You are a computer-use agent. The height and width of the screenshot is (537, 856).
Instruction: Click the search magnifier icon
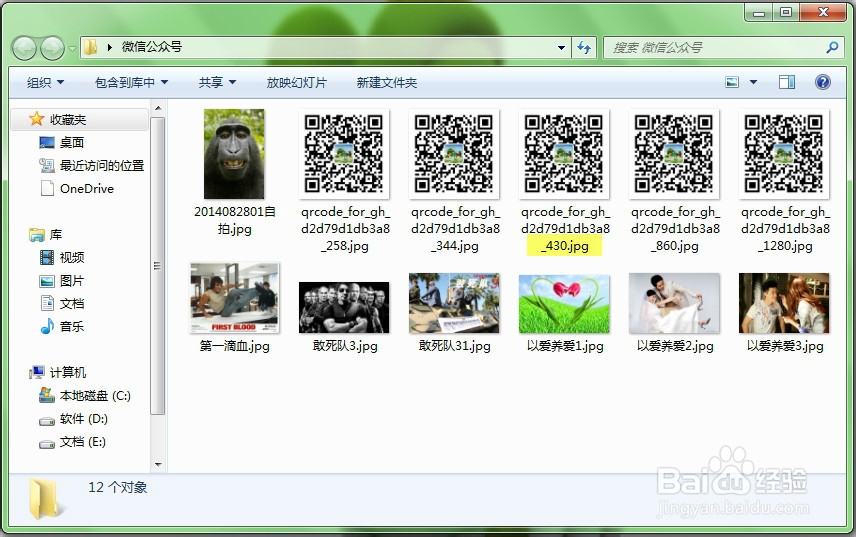(832, 47)
